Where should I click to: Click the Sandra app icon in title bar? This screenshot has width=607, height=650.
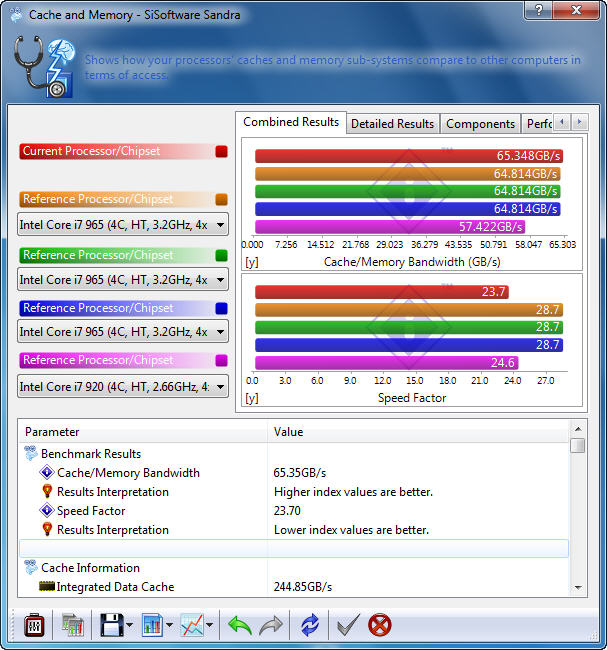pos(16,15)
